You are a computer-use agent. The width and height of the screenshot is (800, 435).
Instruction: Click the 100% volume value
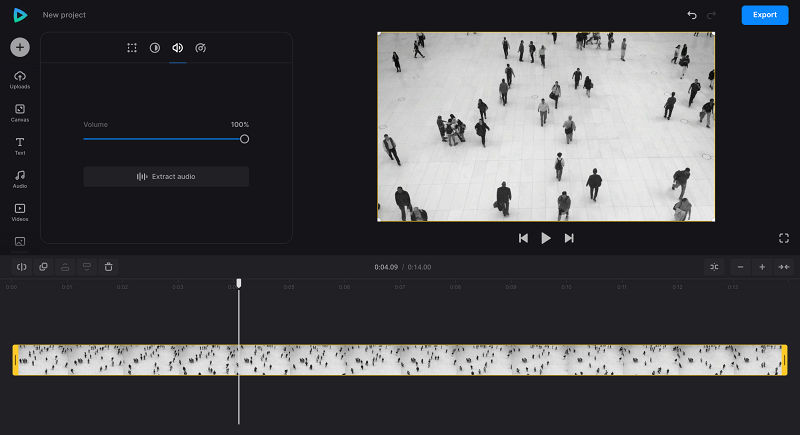pos(240,124)
